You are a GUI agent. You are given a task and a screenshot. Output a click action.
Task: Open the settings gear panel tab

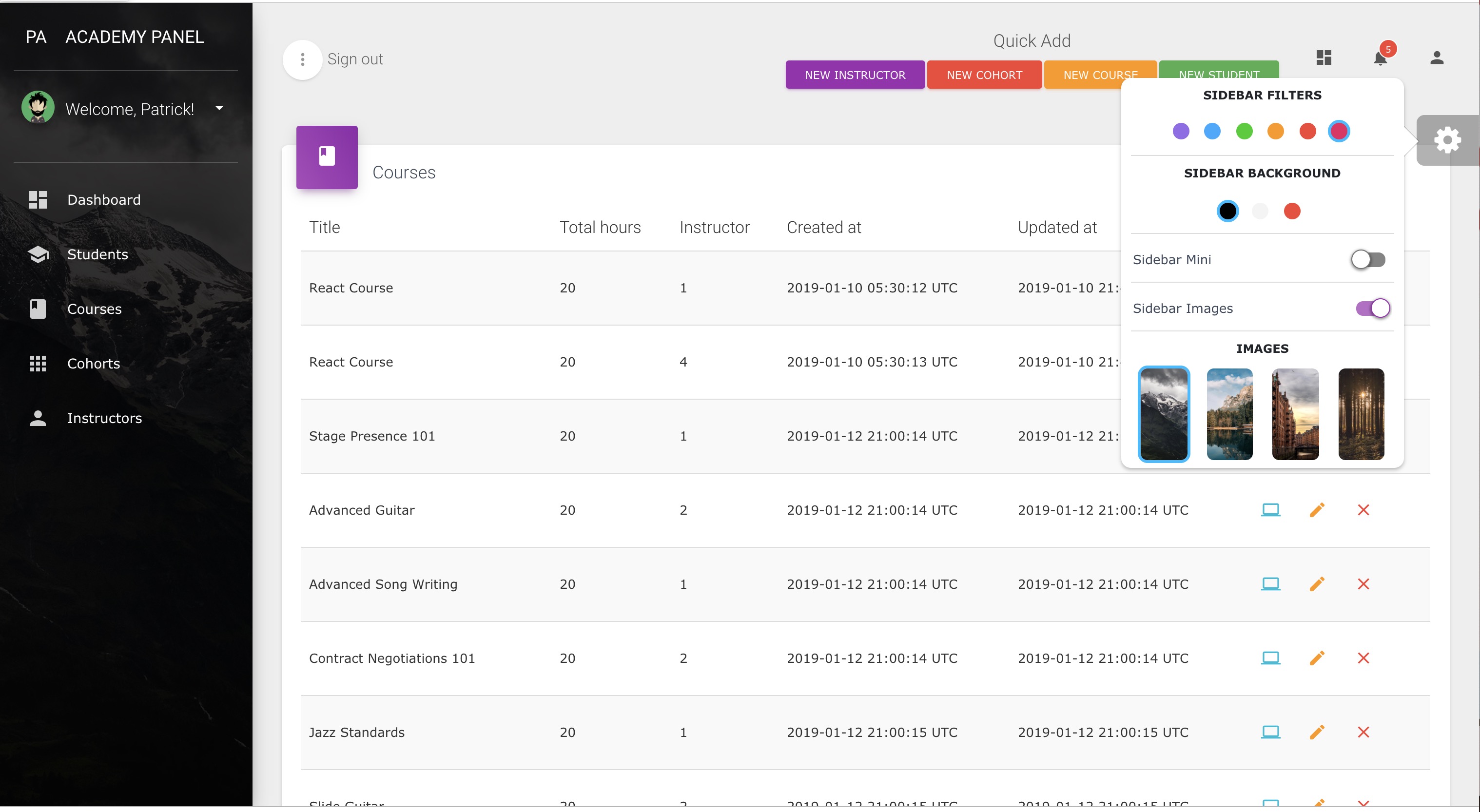(x=1447, y=140)
